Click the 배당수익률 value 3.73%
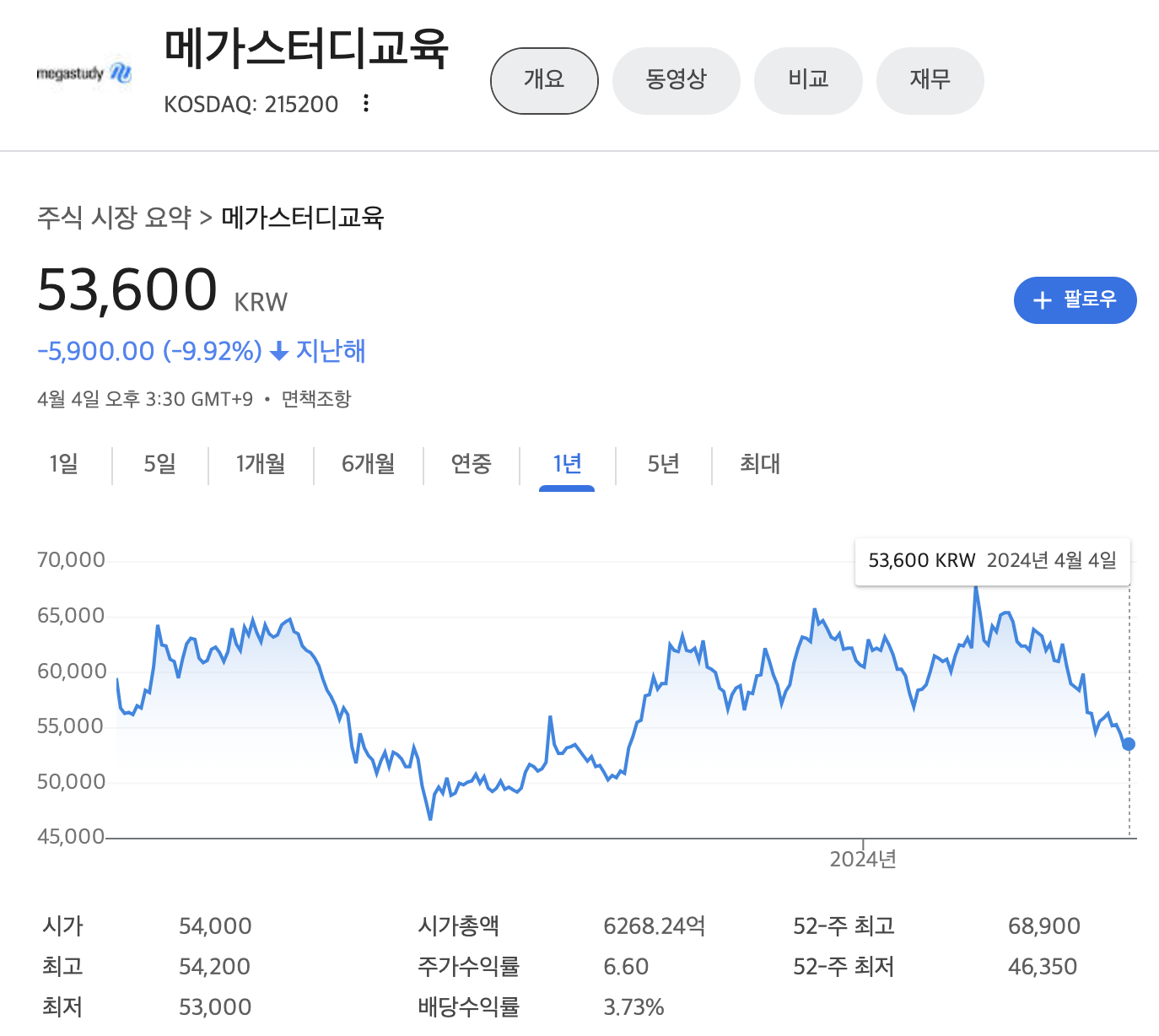This screenshot has width=1159, height=1036. point(633,1007)
